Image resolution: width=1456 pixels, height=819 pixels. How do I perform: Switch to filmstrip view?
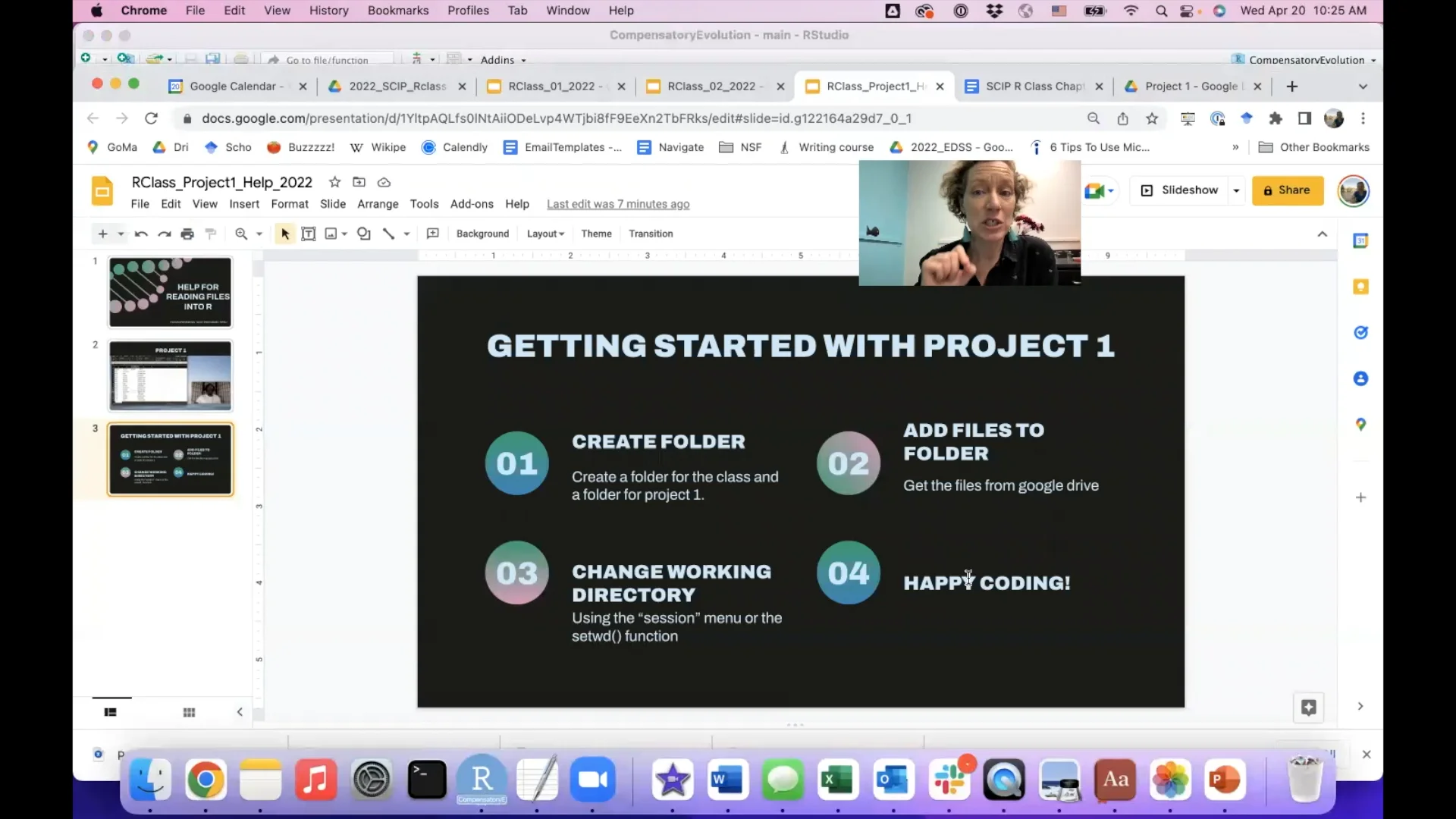click(x=111, y=712)
